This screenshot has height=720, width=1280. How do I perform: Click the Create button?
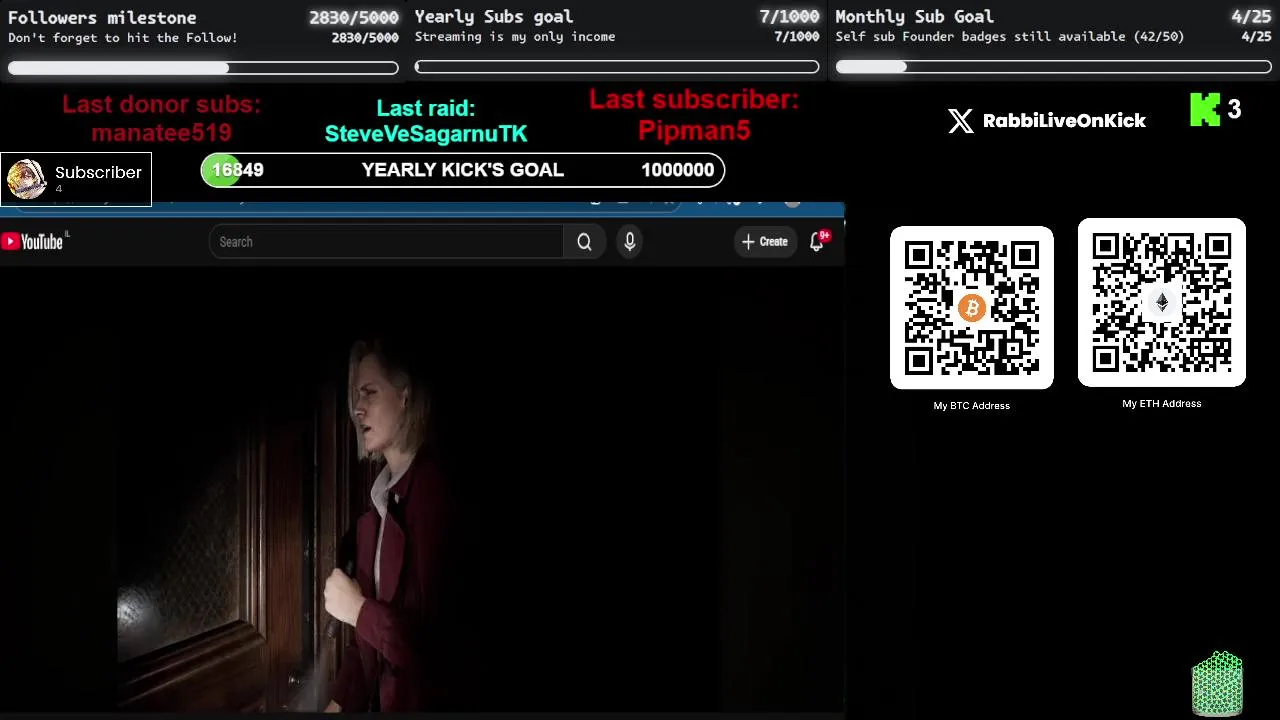(764, 241)
